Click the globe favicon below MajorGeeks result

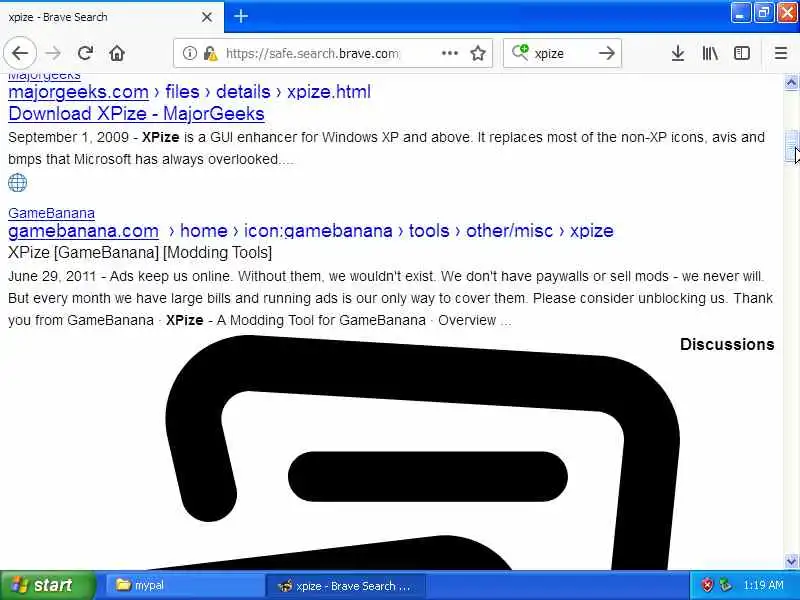pos(17,183)
